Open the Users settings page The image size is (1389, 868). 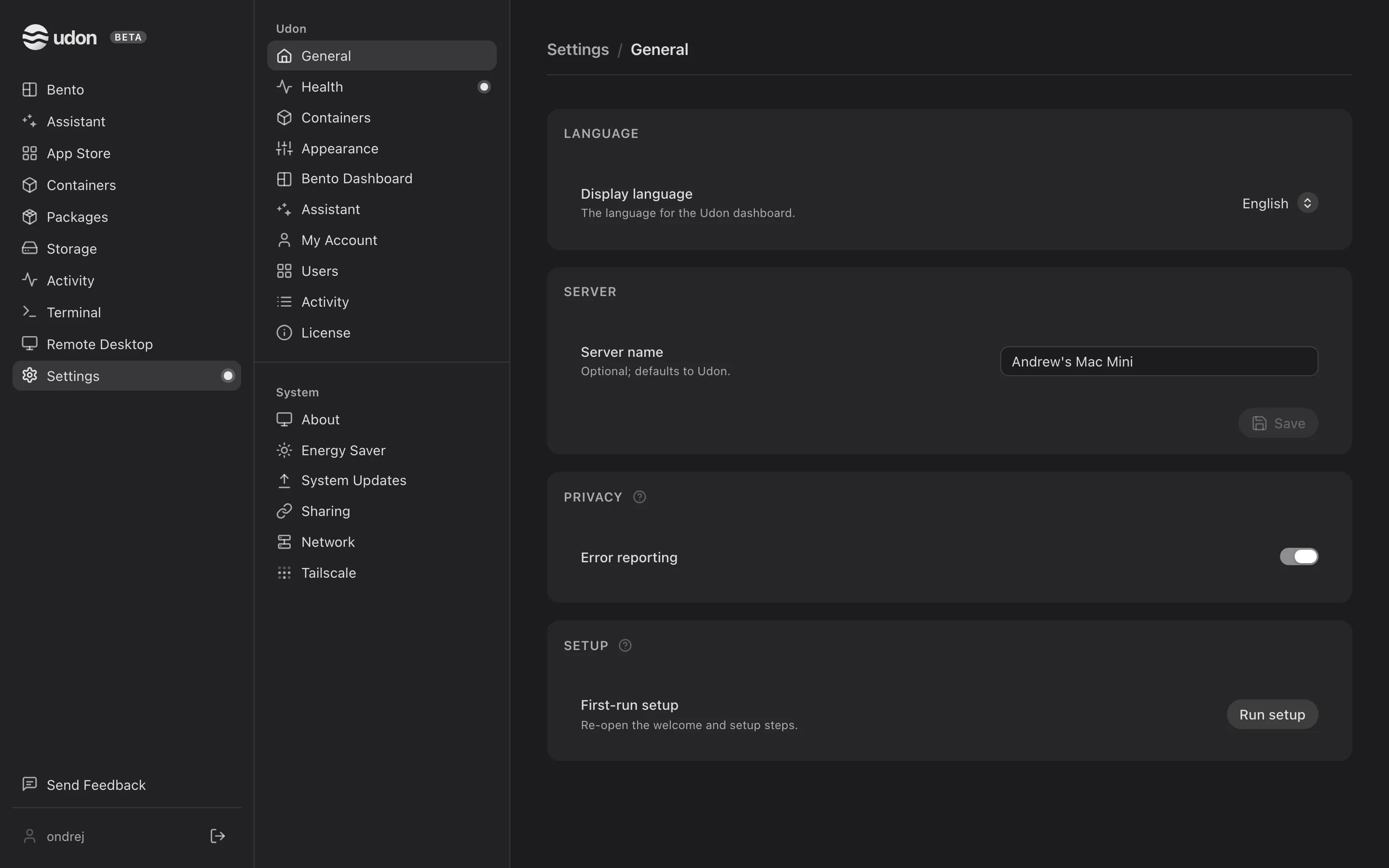point(381,271)
